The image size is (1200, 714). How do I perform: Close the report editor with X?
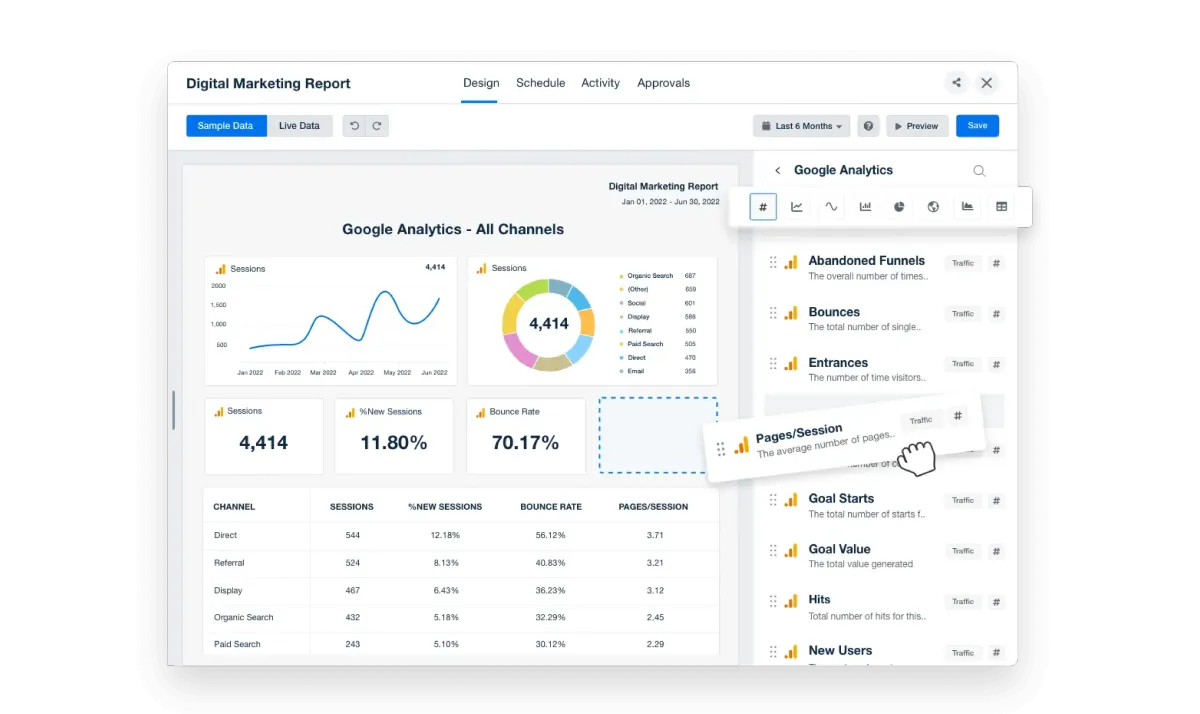986,83
